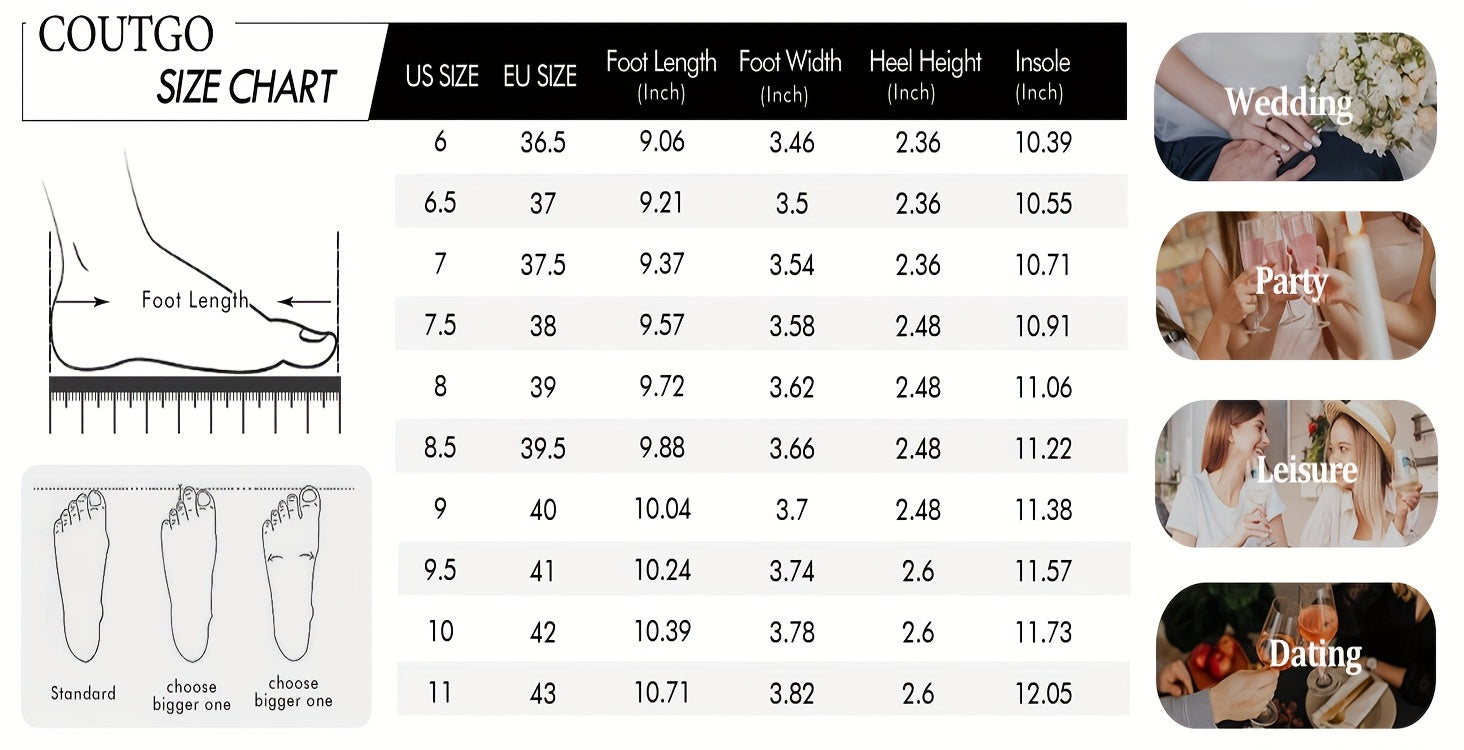1464x750 pixels.
Task: Click the EU size 39 cell
Action: pos(543,387)
